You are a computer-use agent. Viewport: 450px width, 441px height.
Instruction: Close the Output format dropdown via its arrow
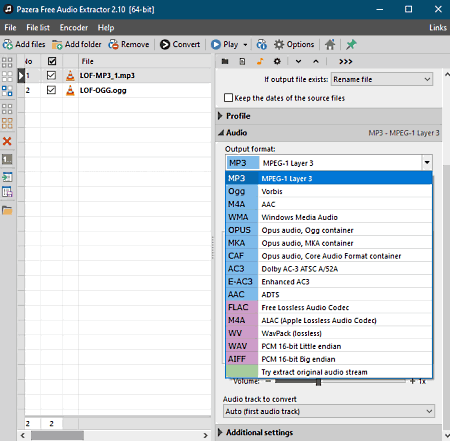(x=427, y=163)
